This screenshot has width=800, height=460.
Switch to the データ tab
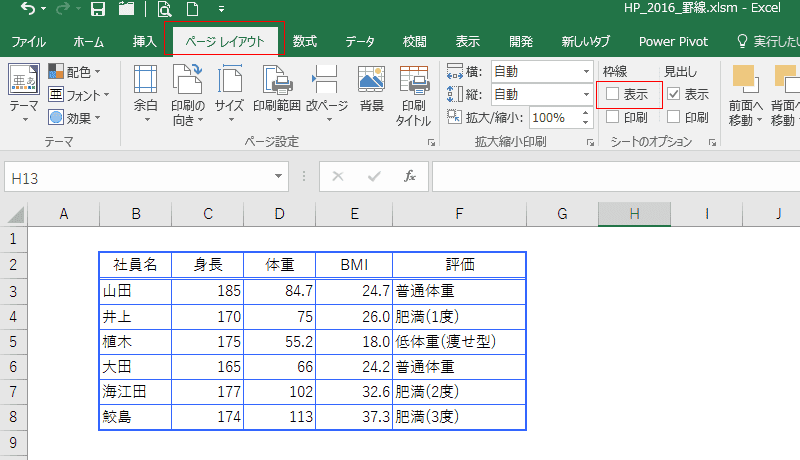coord(360,42)
